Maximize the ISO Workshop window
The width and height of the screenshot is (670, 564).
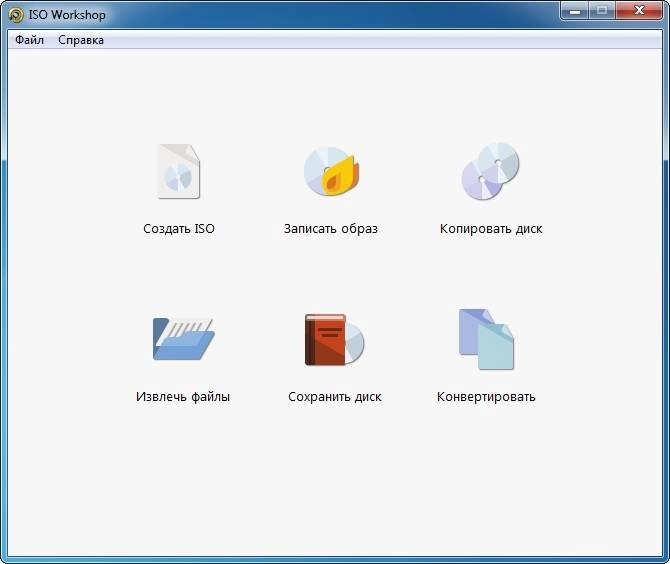tap(602, 11)
